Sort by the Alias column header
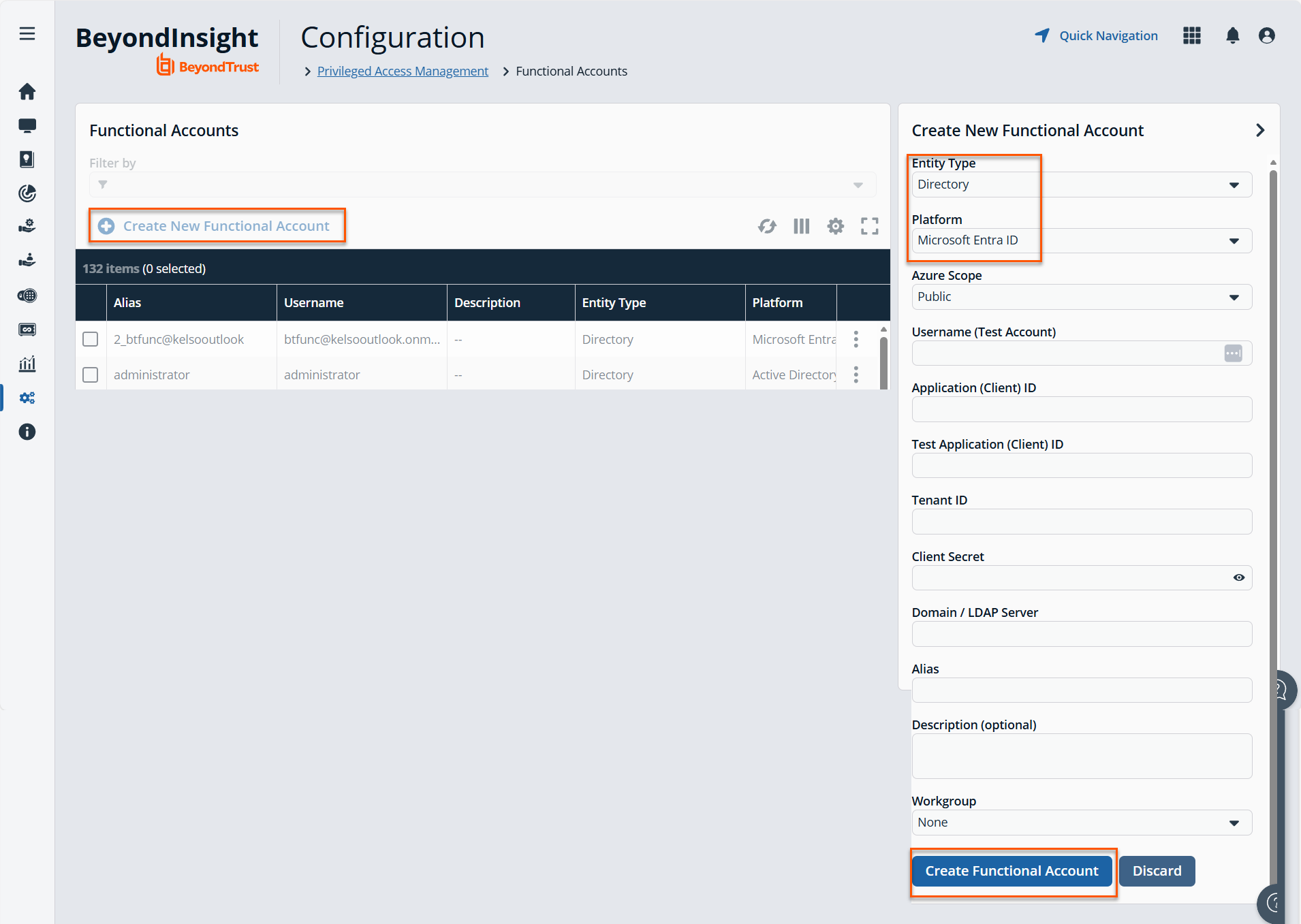1301x924 pixels. [191, 302]
